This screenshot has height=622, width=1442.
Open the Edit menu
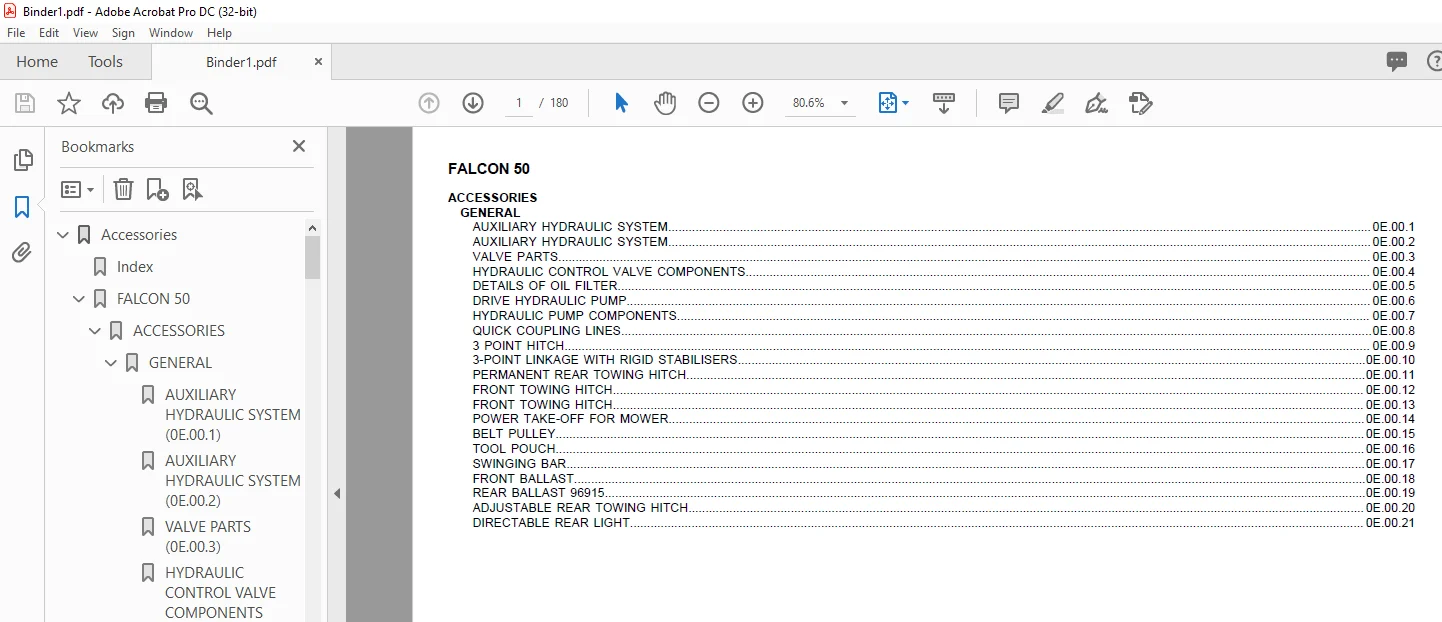49,33
